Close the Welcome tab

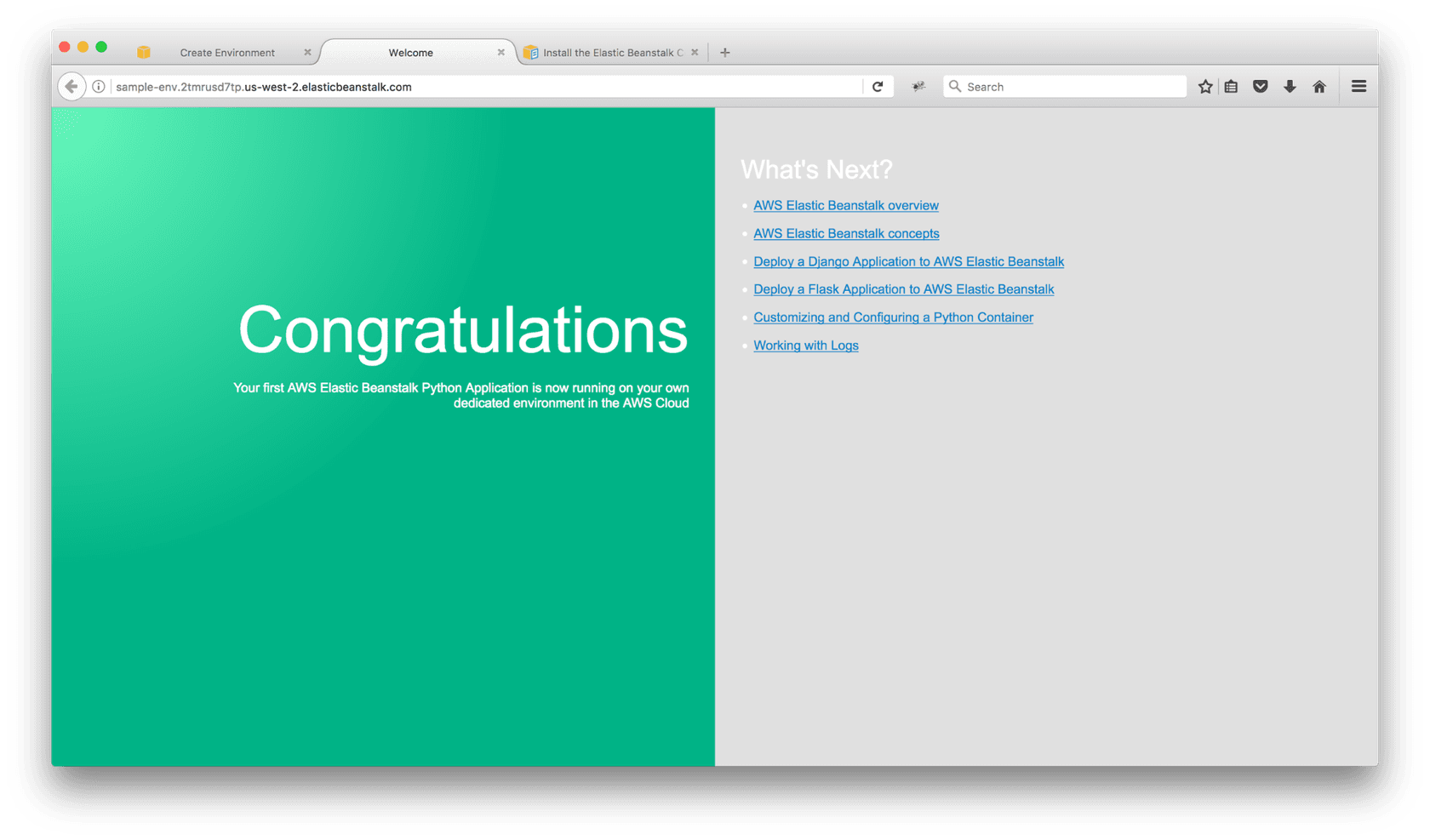coord(501,53)
